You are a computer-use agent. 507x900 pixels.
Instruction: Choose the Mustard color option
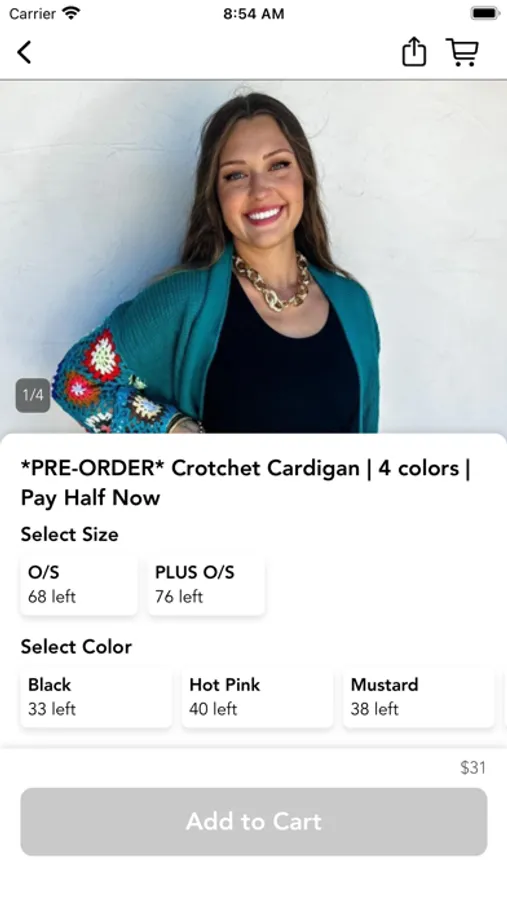tap(419, 697)
